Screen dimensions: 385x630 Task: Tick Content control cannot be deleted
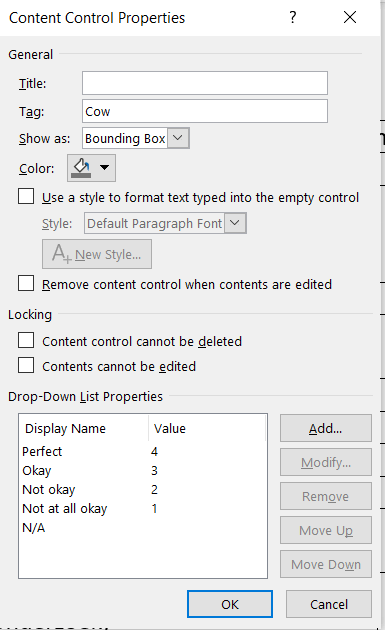[x=26, y=341]
